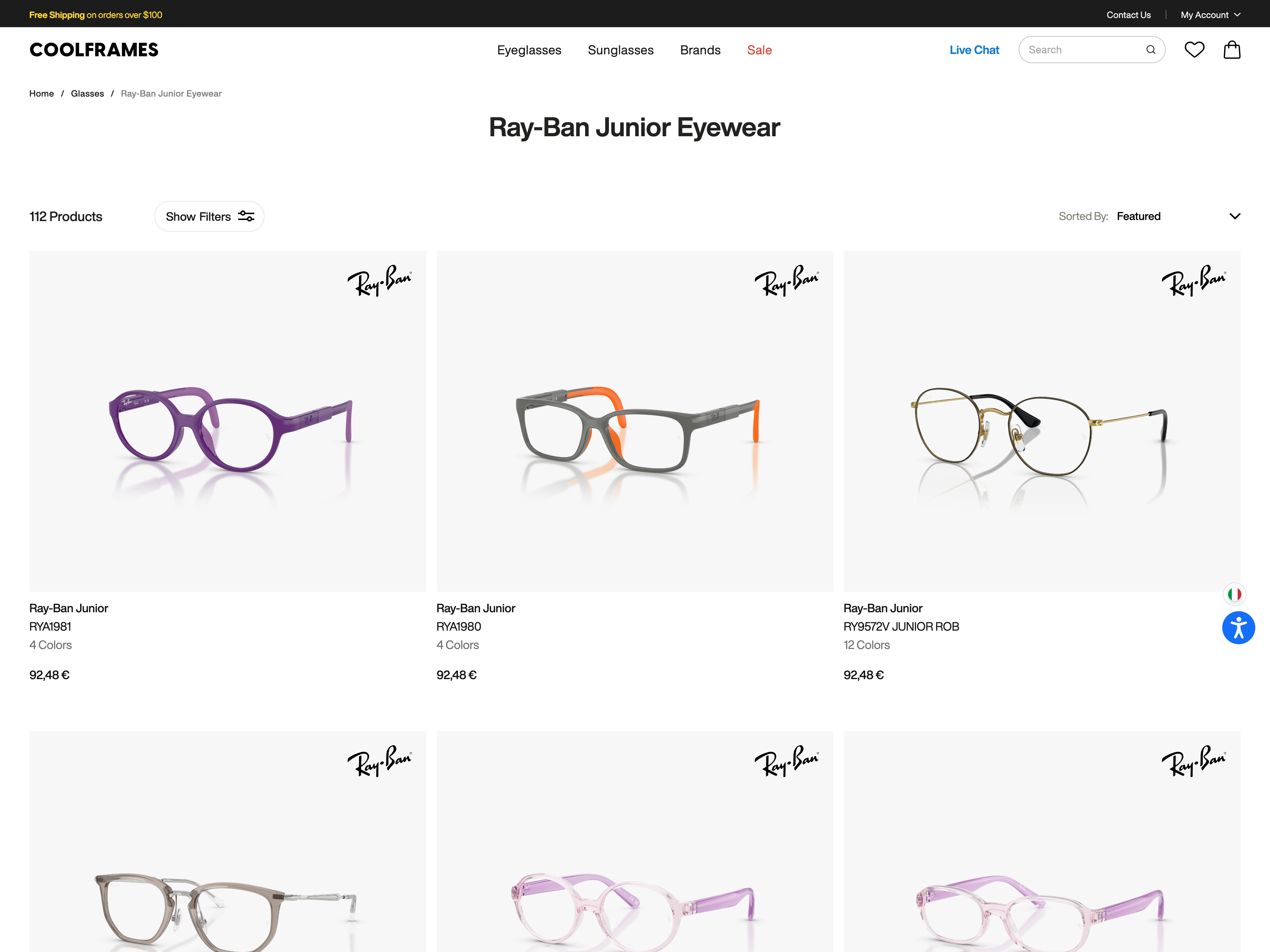Image resolution: width=1270 pixels, height=952 pixels.
Task: Click the RY9572V JUNIOR ROB product name
Action: (901, 627)
